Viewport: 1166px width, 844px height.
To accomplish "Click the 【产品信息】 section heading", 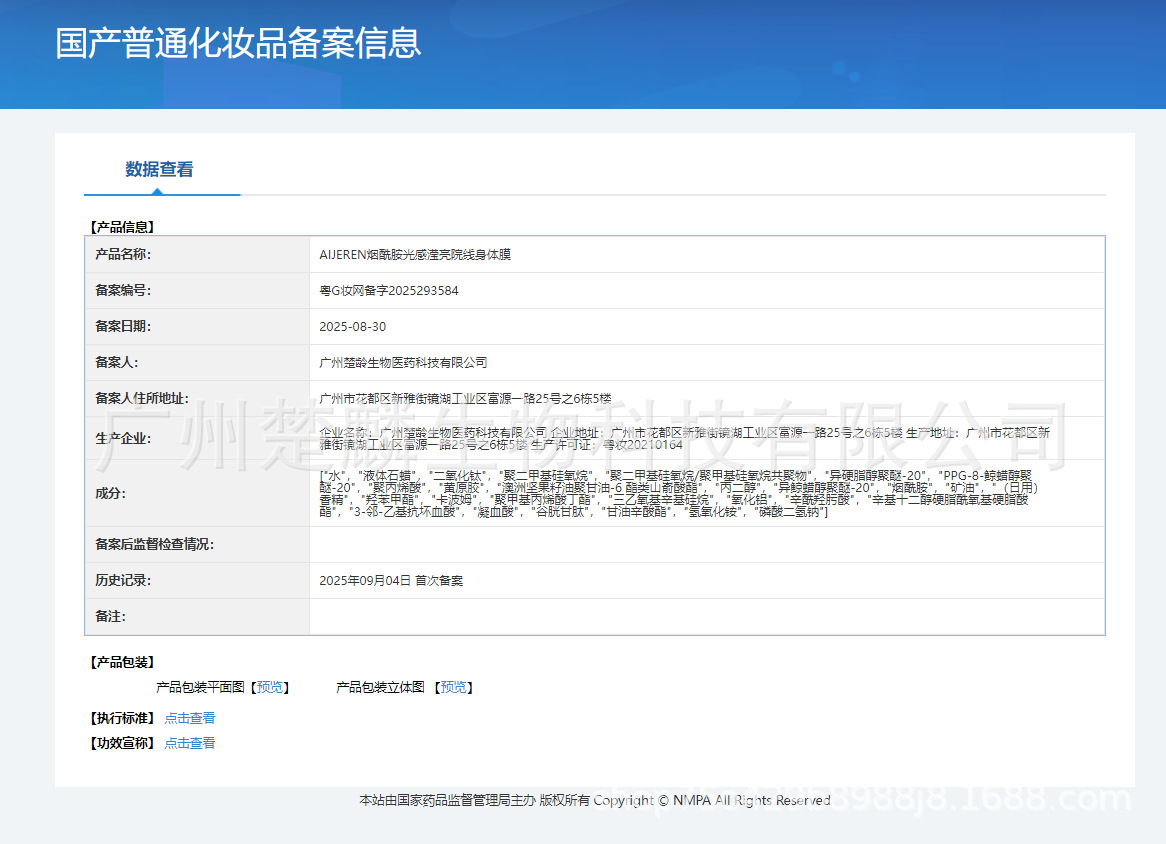I will [x=122, y=227].
